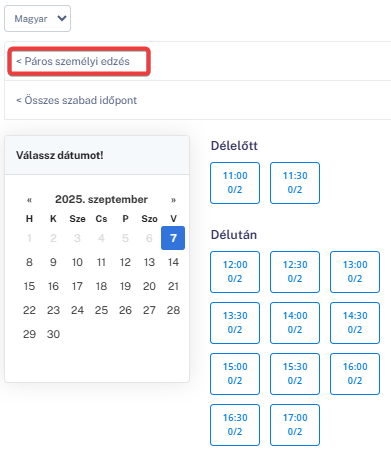Viewport: 391px width, 461px height.
Task: Go to next month with » arrow
Action: tap(173, 200)
